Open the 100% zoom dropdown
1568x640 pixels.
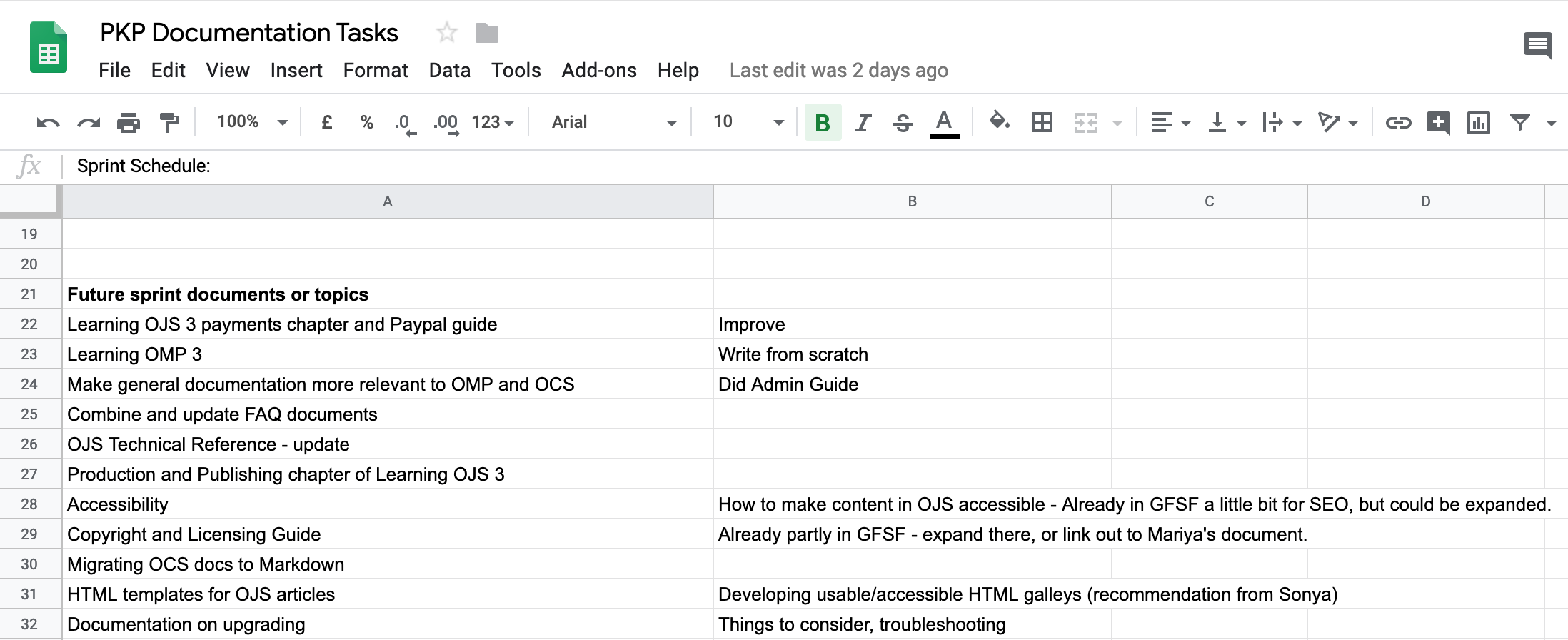(x=252, y=122)
